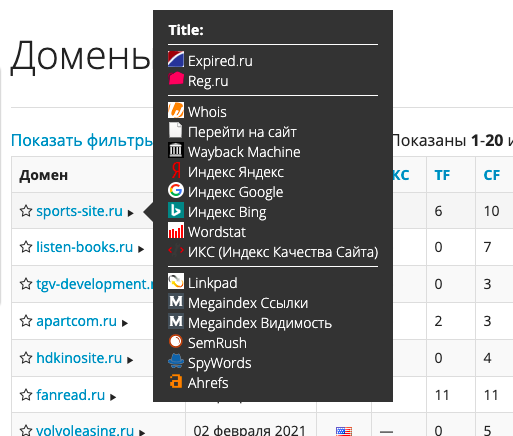Open the listen-books.ru link
The width and height of the screenshot is (513, 436).
pyautogui.click(x=85, y=247)
